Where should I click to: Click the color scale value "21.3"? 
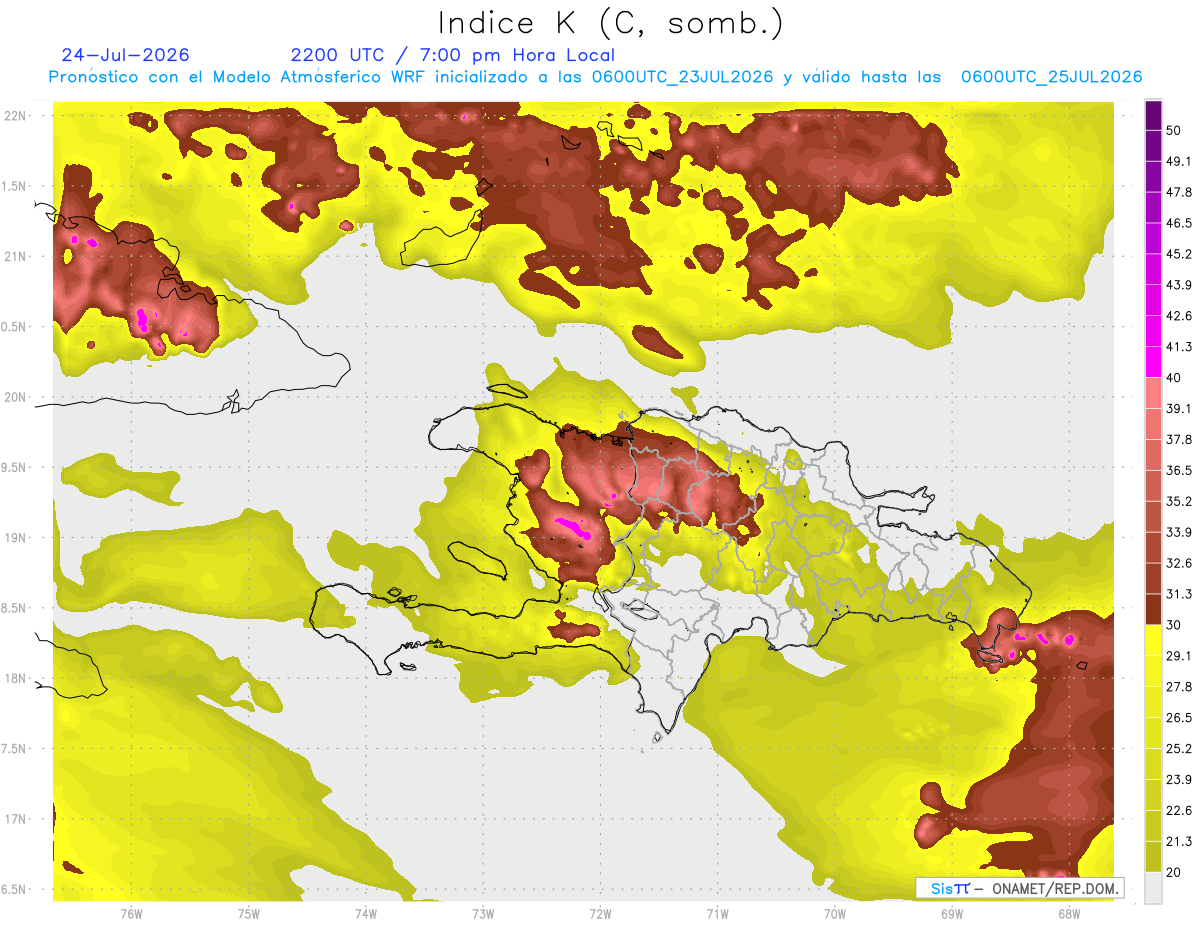(1179, 841)
